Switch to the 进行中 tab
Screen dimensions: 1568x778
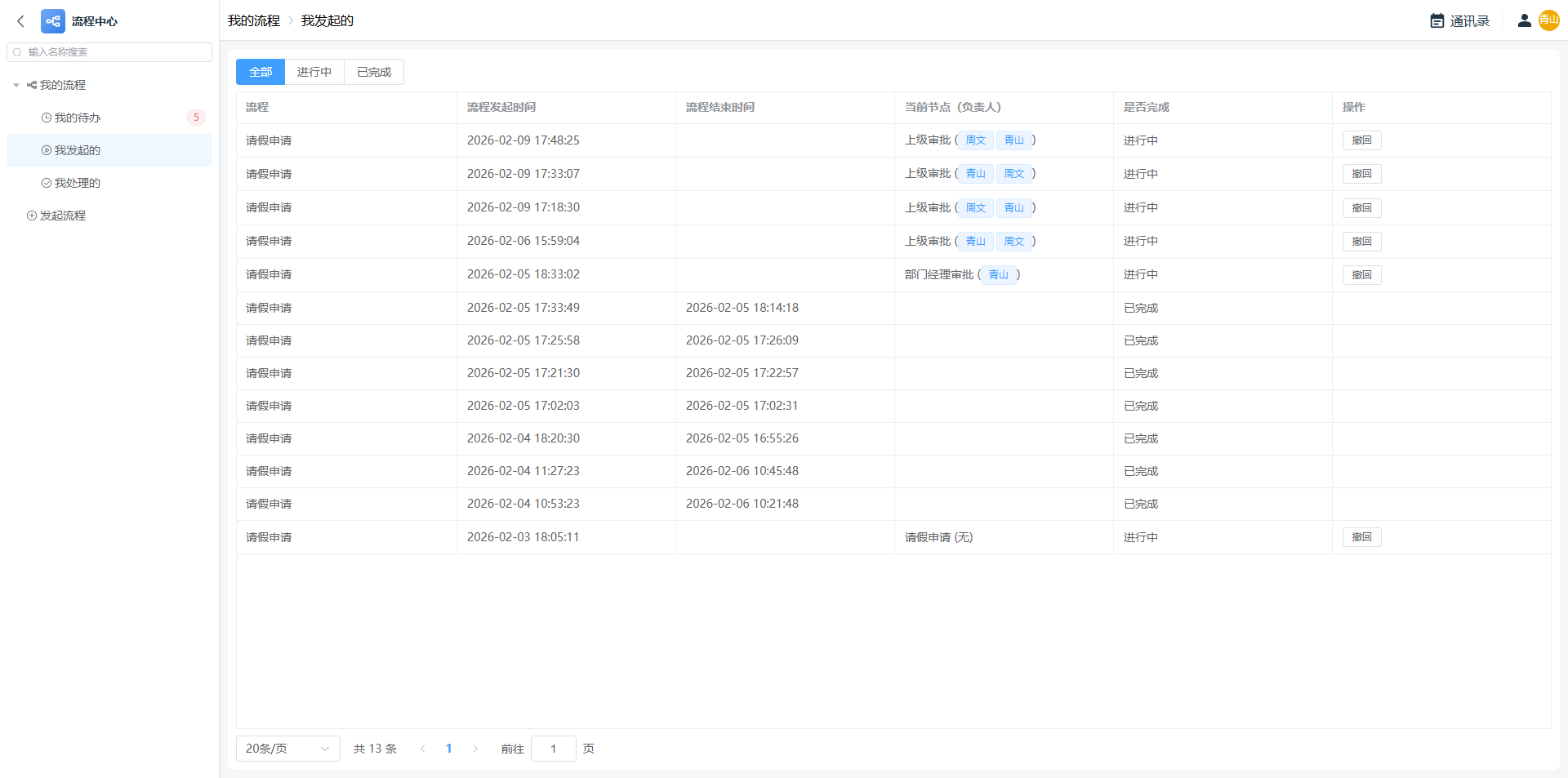click(314, 72)
